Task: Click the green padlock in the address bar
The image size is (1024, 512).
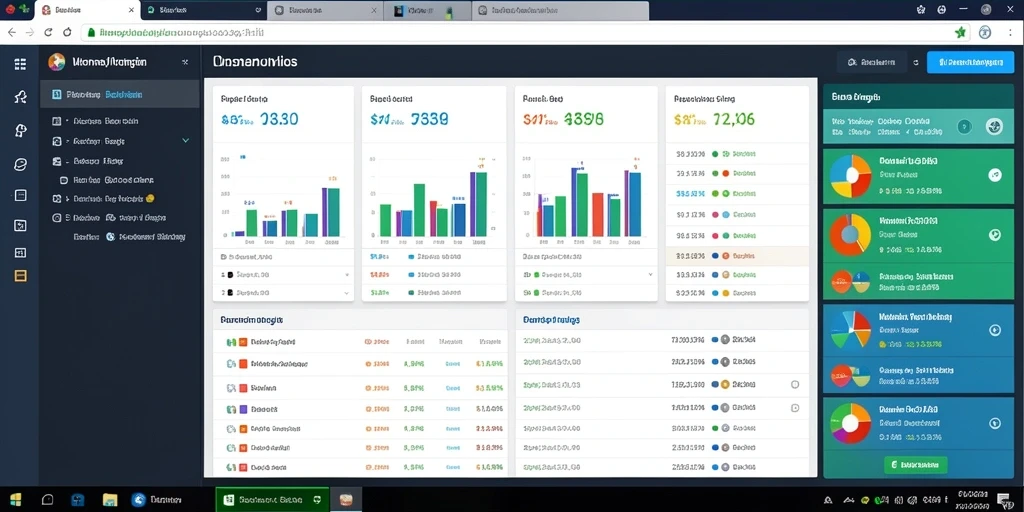Action: (x=92, y=32)
